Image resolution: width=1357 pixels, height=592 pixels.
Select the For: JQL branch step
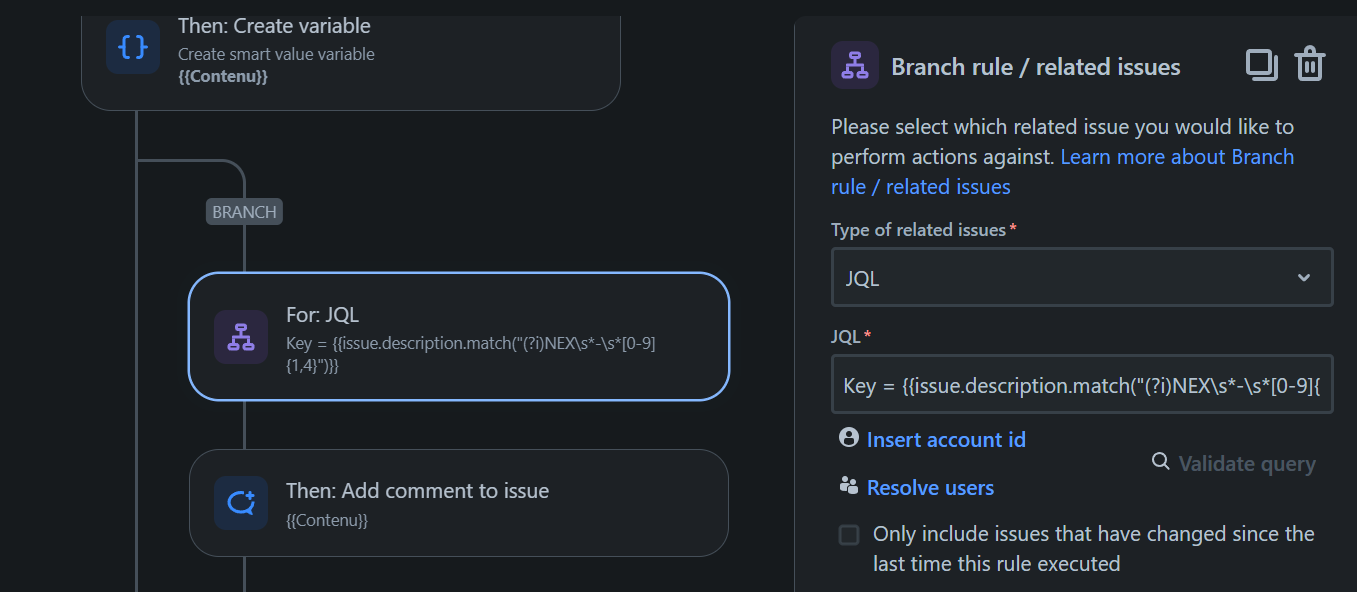click(x=459, y=336)
